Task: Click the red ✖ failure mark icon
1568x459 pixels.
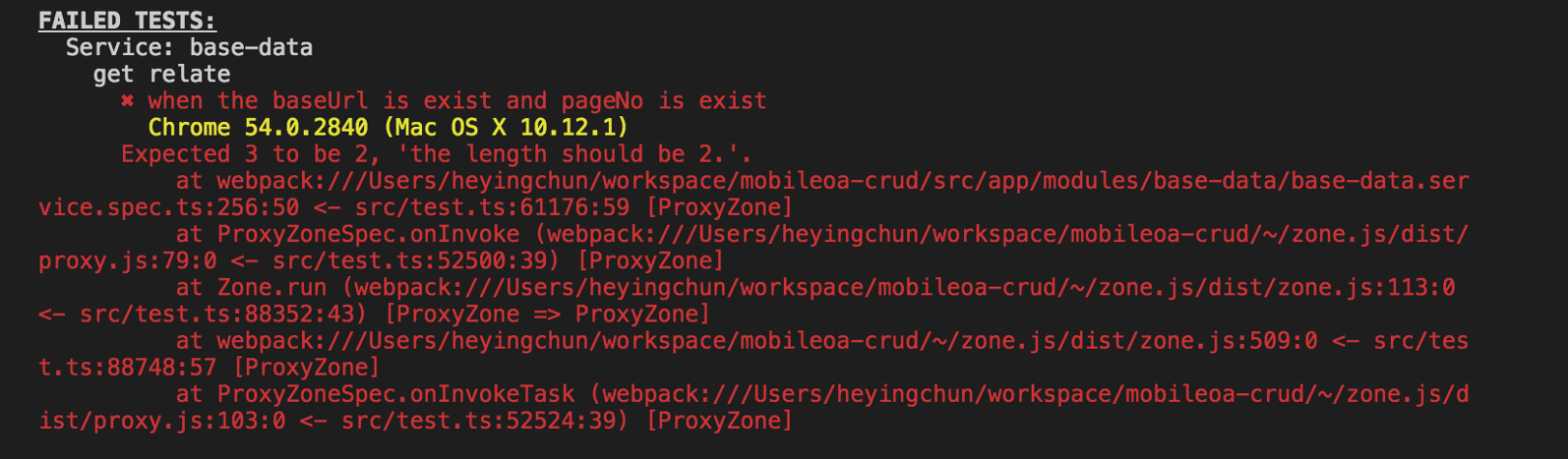Action: (127, 101)
